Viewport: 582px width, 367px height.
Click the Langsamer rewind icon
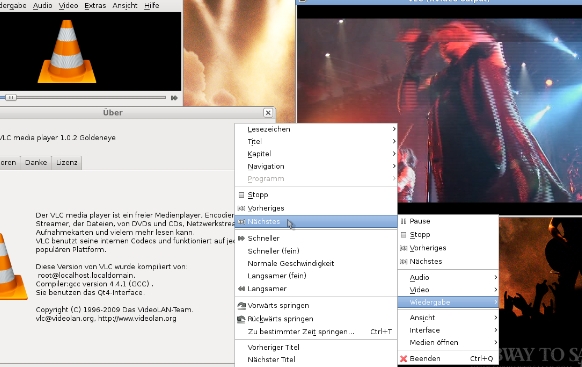[241, 288]
